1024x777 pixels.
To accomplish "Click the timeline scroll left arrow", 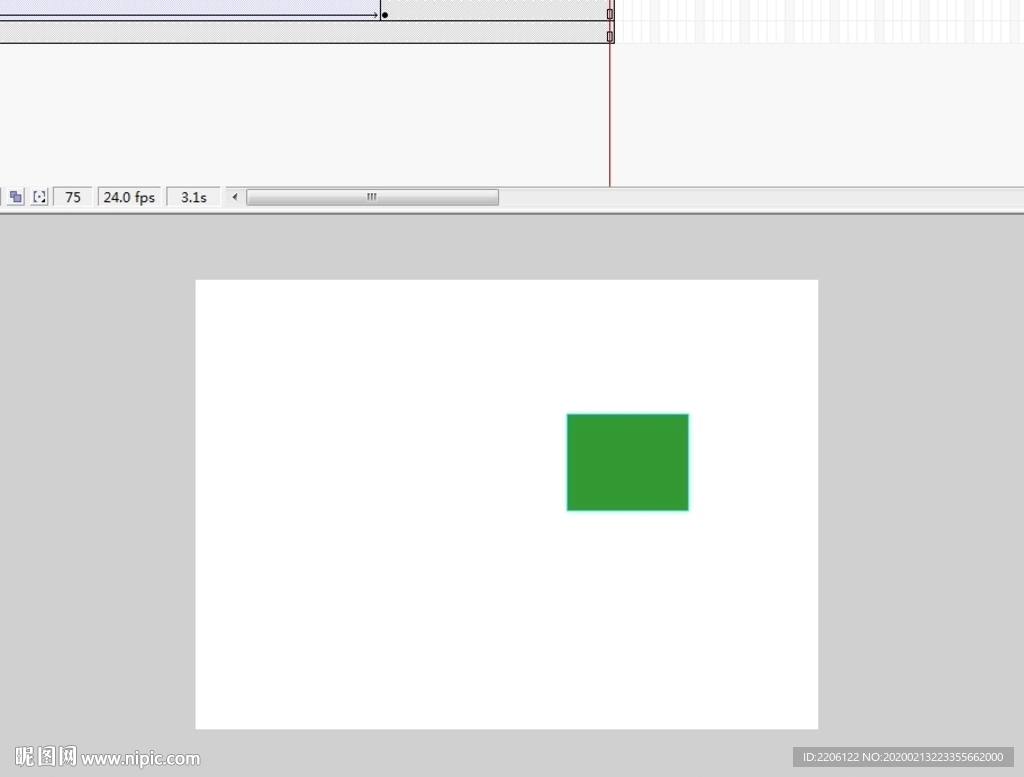I will pyautogui.click(x=234, y=197).
